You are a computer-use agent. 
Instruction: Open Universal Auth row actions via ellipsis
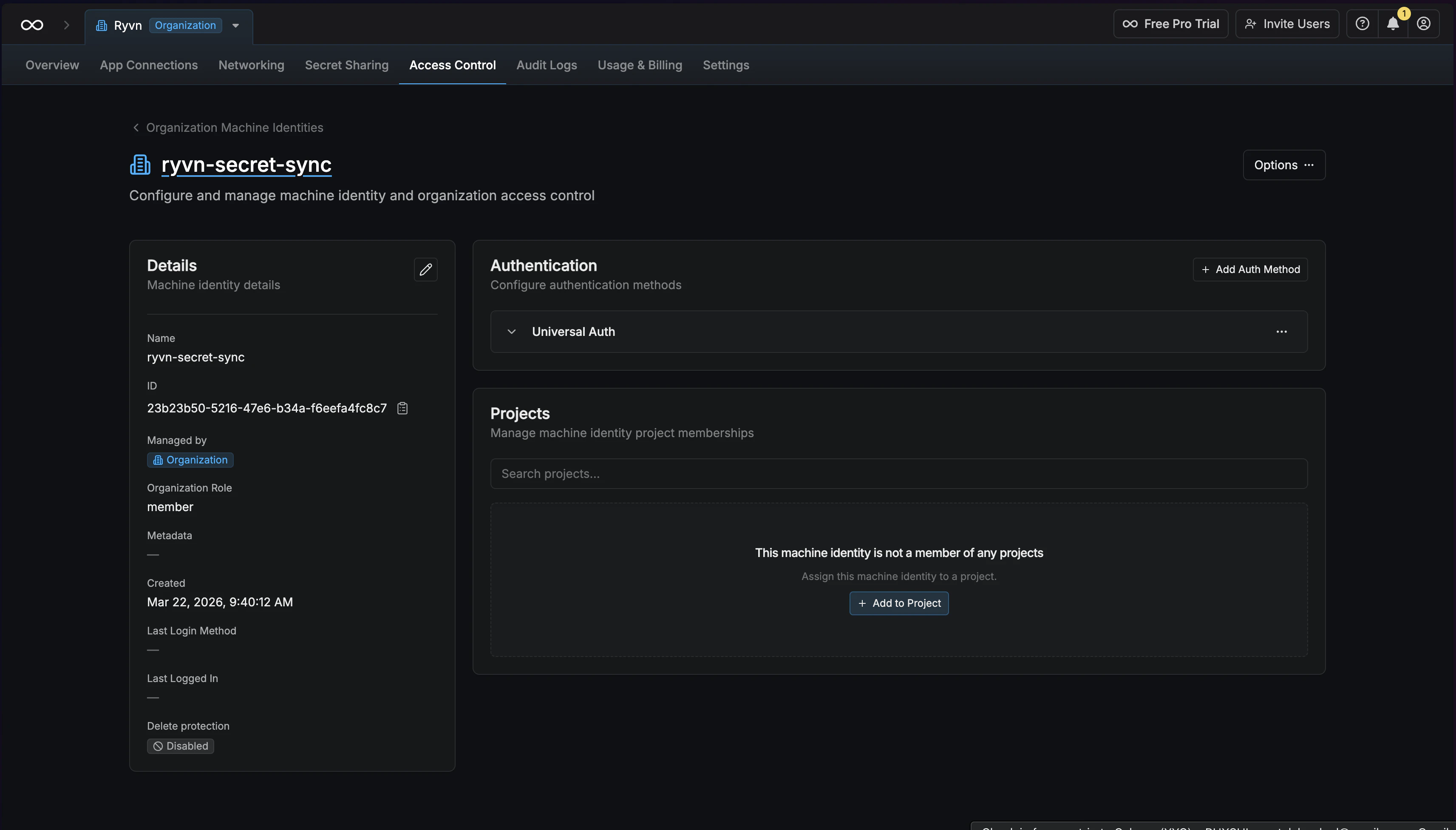(1282, 331)
